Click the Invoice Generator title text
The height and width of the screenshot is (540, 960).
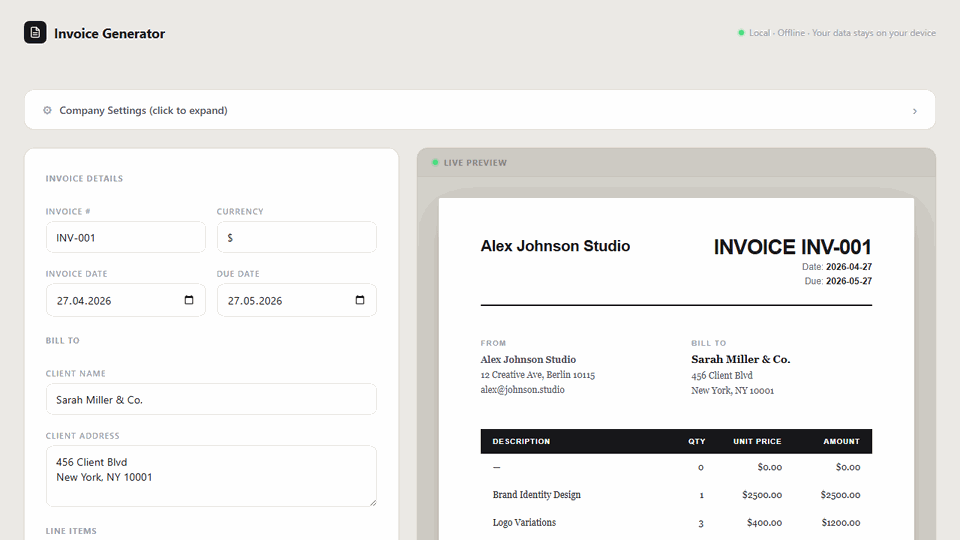coord(110,34)
